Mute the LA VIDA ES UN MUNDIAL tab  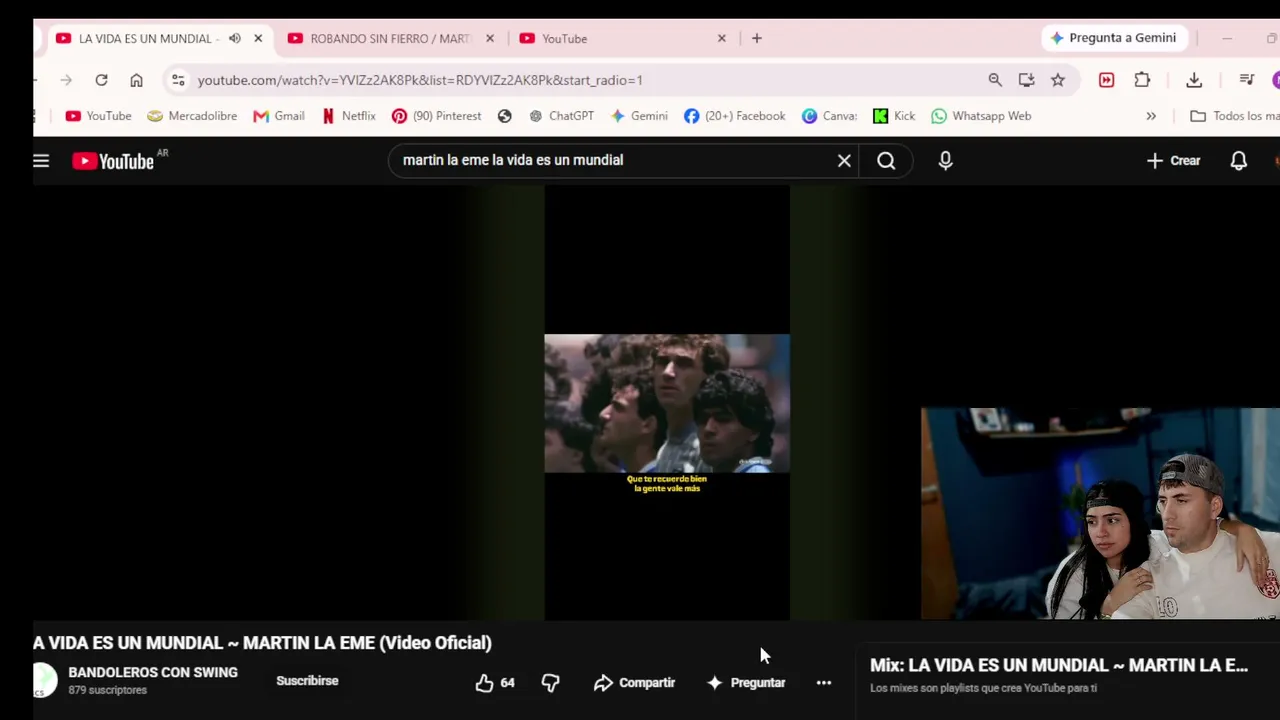click(234, 38)
